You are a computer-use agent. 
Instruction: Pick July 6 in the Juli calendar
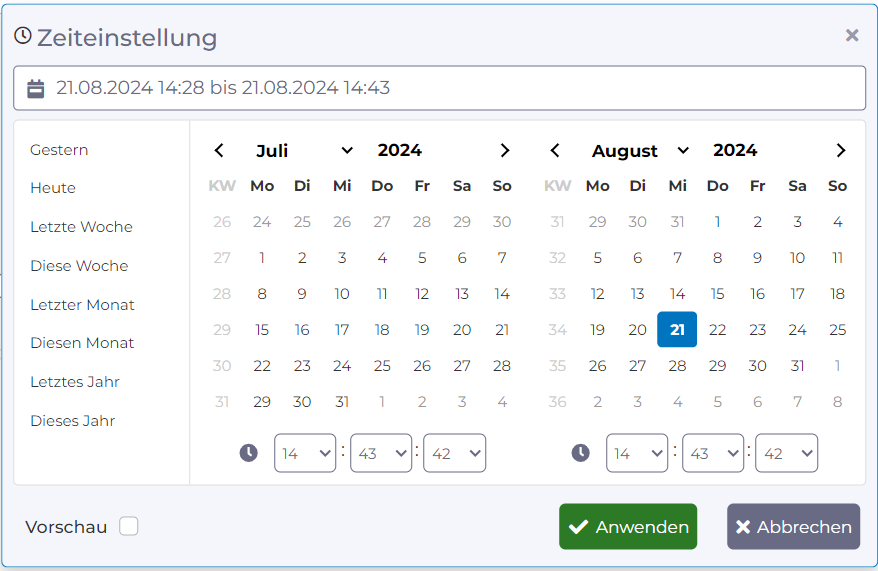[462, 258]
